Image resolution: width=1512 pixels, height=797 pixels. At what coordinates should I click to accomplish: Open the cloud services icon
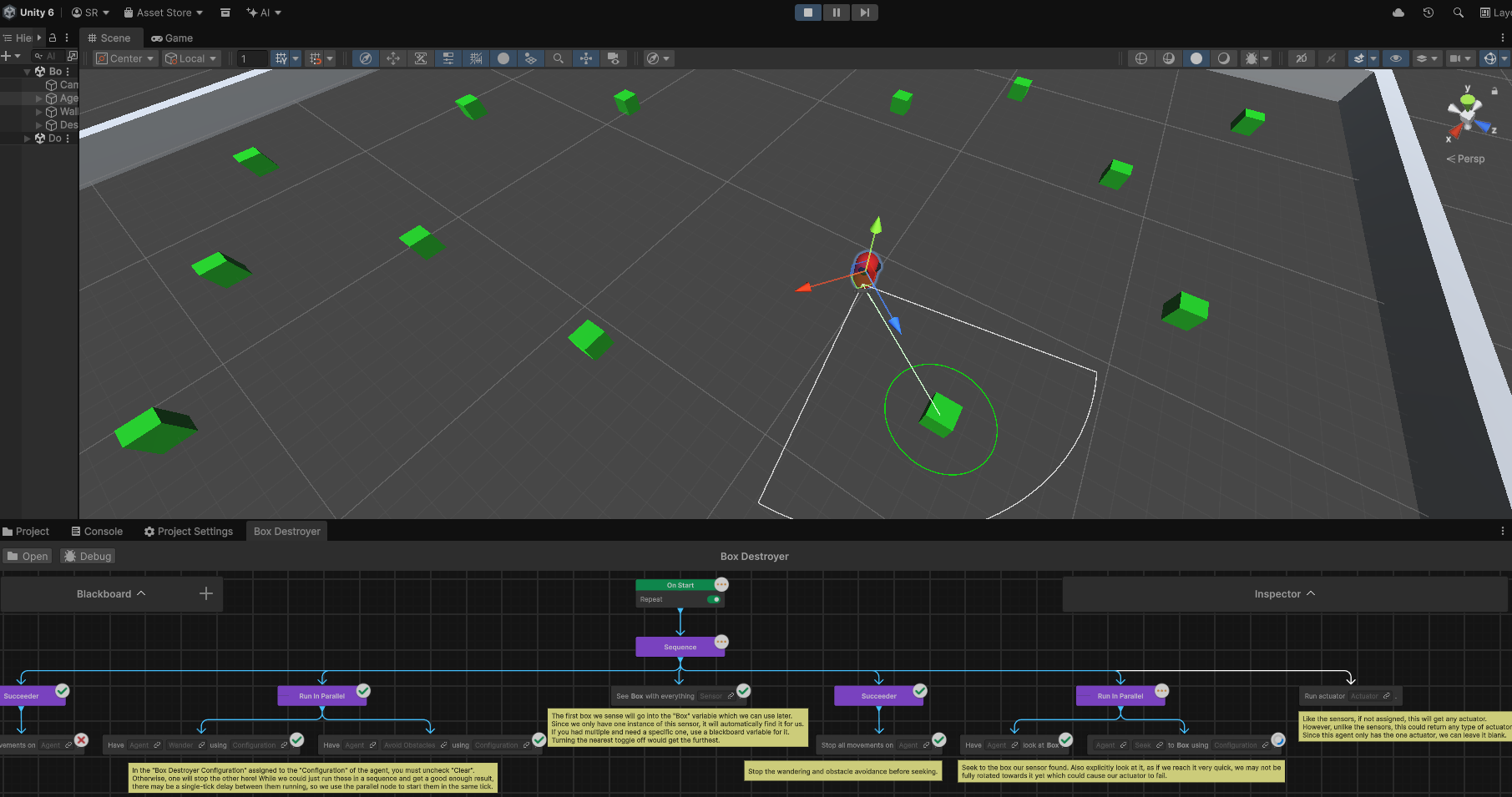pos(1398,13)
